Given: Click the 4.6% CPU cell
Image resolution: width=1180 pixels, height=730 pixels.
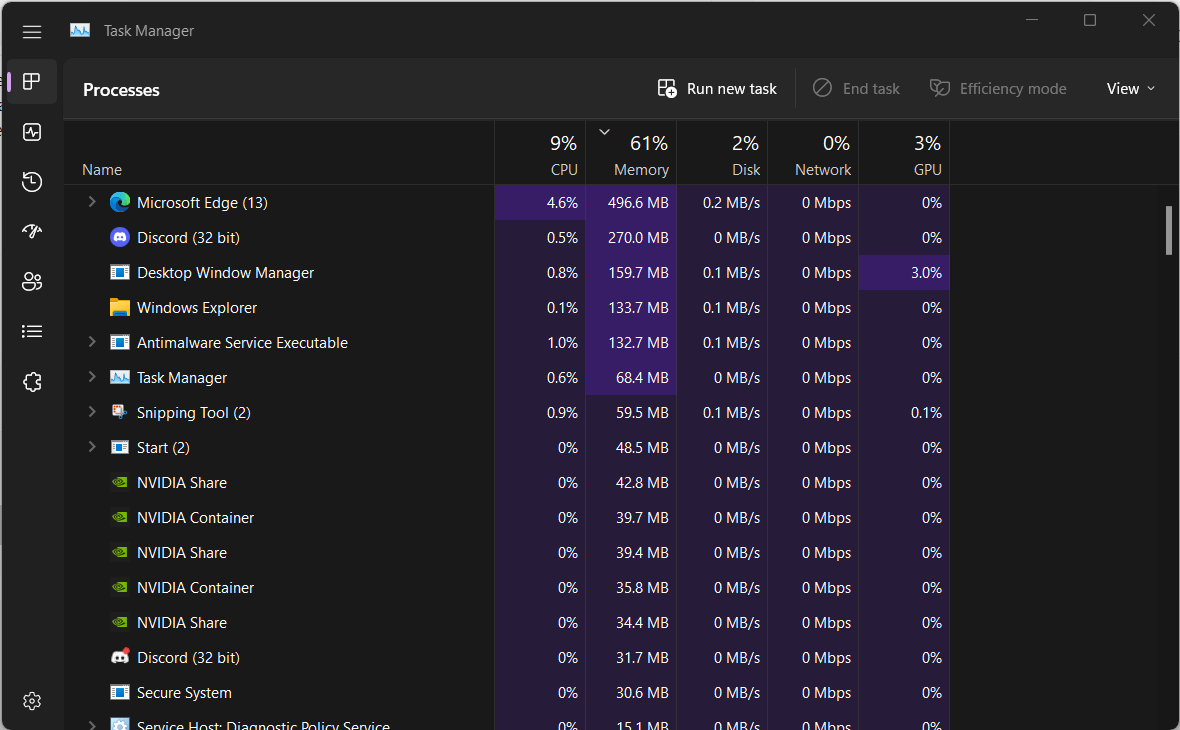Looking at the screenshot, I should [x=540, y=202].
